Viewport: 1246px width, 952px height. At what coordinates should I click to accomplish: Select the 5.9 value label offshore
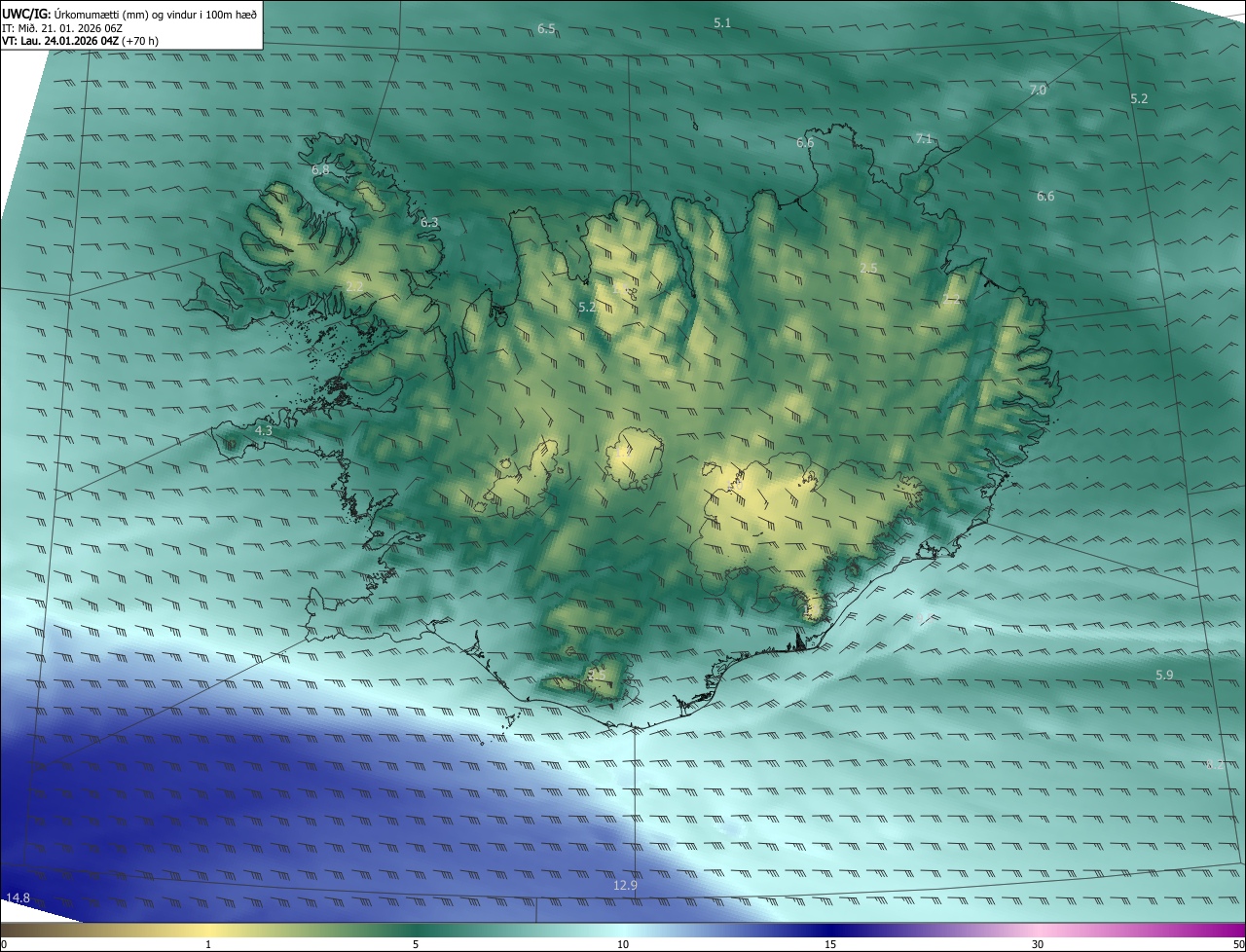click(x=1164, y=676)
